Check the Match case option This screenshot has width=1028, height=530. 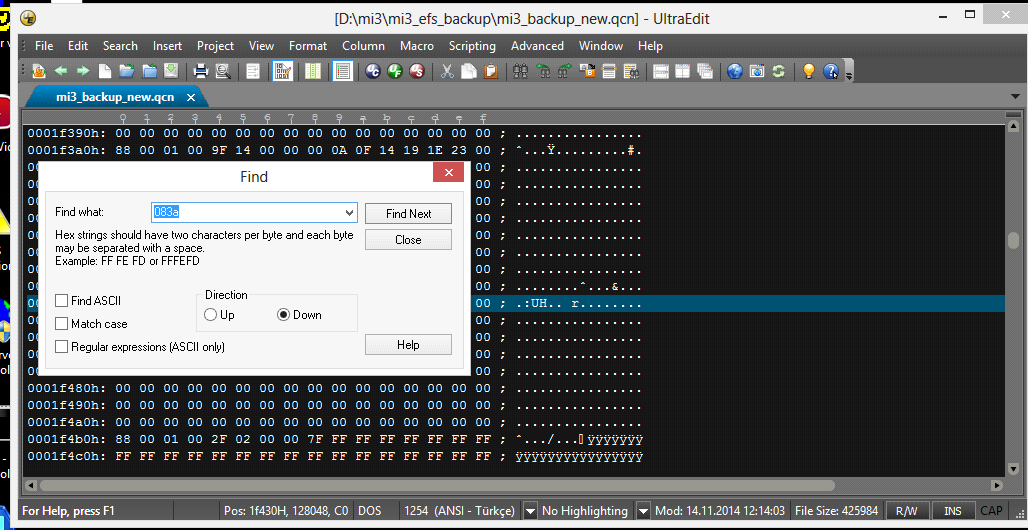pyautogui.click(x=62, y=324)
